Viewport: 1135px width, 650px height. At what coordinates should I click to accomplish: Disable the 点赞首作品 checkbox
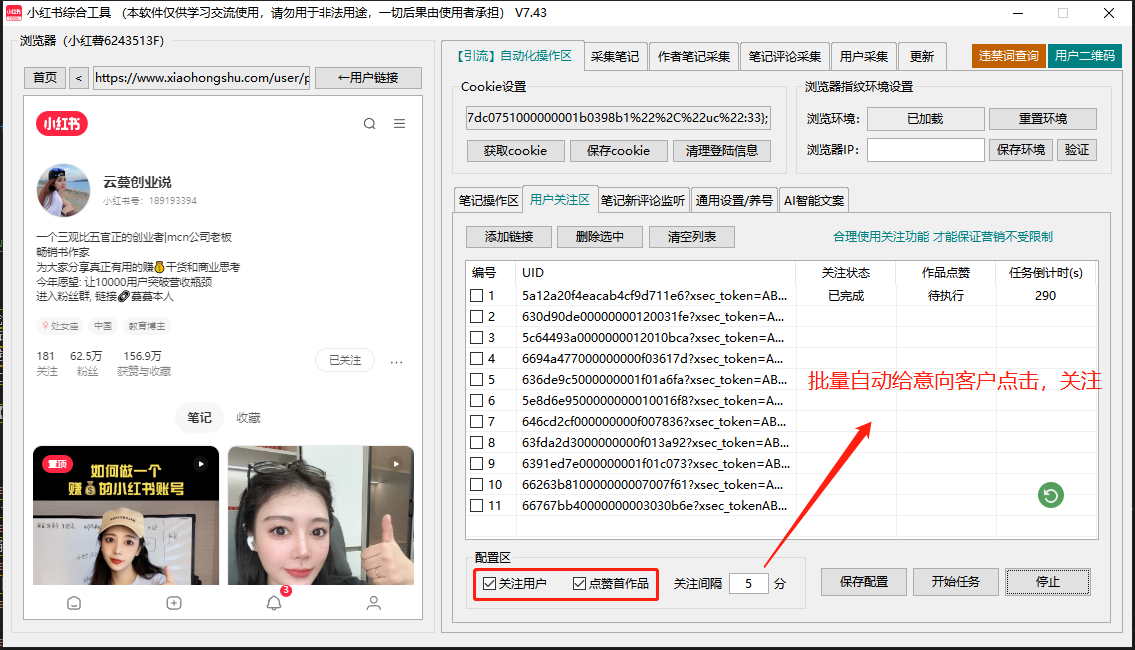click(x=577, y=583)
